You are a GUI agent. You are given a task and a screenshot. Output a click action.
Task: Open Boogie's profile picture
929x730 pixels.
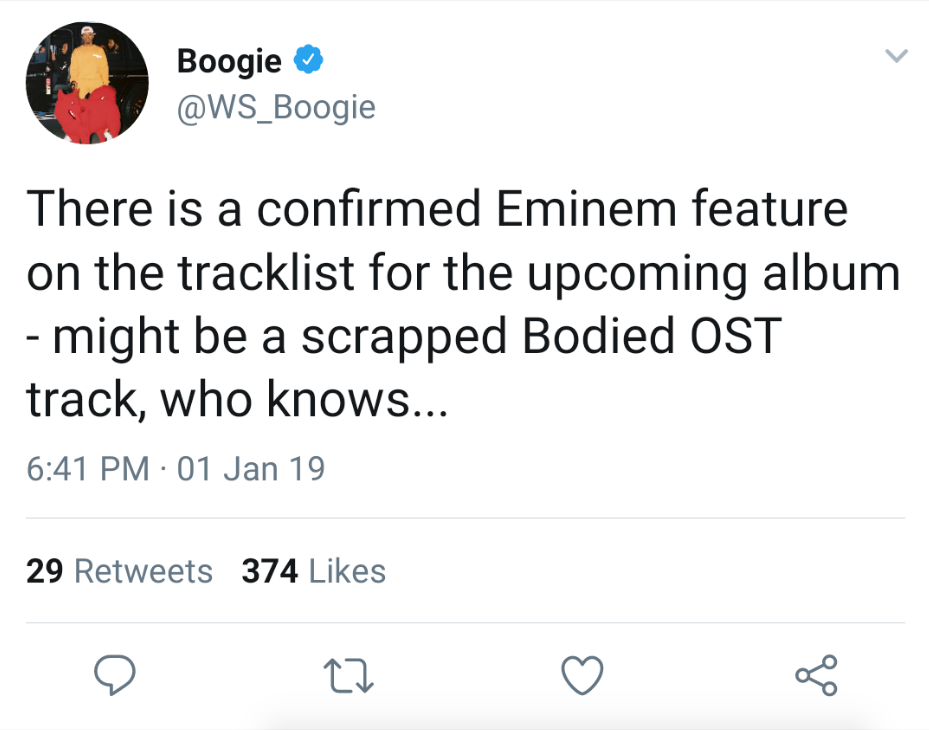[x=87, y=83]
